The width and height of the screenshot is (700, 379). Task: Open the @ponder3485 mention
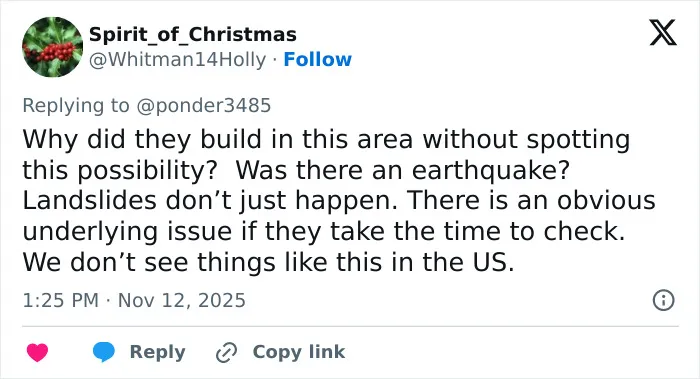204,106
